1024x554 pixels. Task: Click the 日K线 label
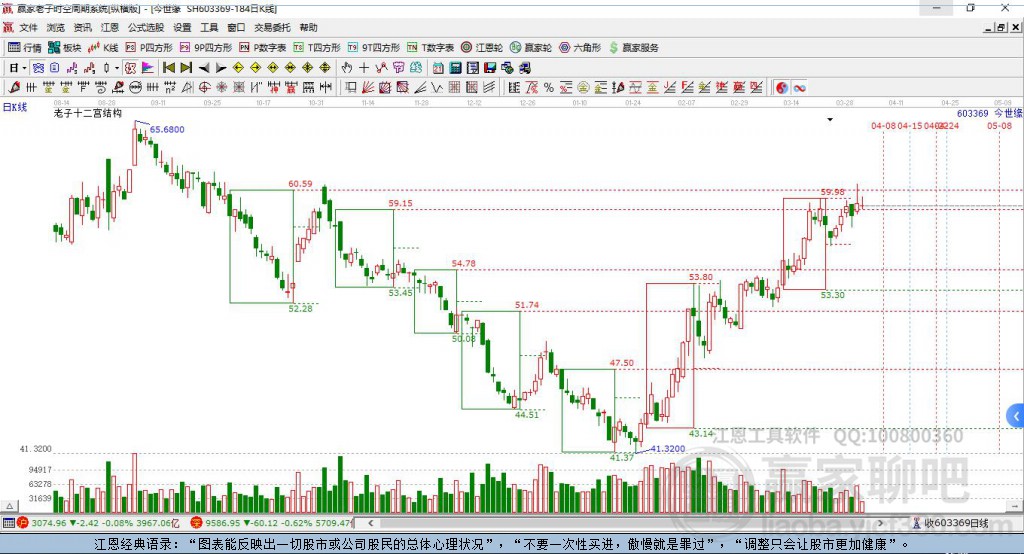pyautogui.click(x=15, y=107)
